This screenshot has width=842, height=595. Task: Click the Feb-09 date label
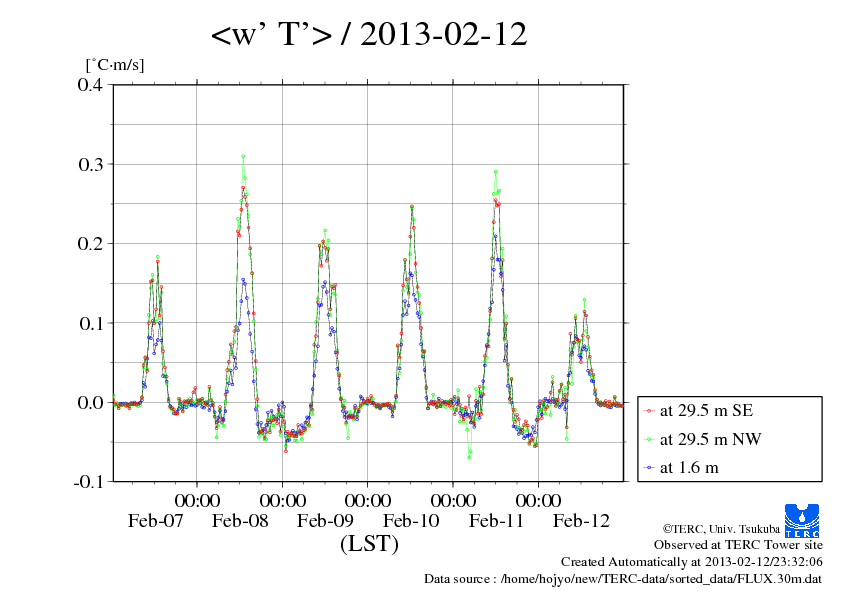click(325, 520)
